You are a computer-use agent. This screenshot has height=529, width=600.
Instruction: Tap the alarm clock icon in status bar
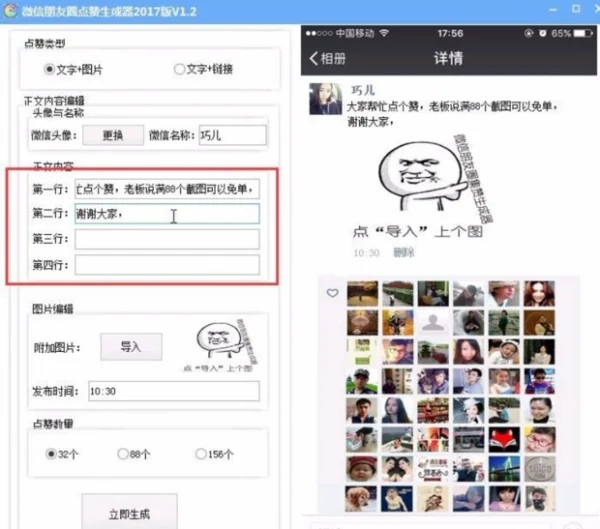543,33
